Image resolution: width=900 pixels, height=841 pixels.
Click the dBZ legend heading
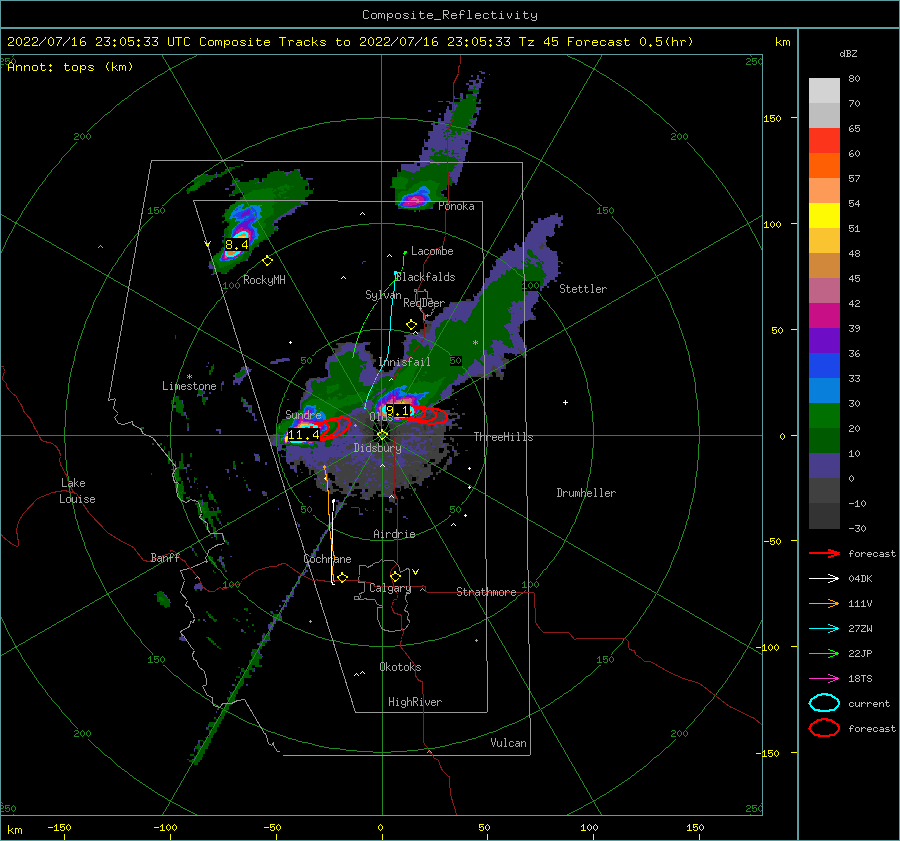[x=848, y=54]
